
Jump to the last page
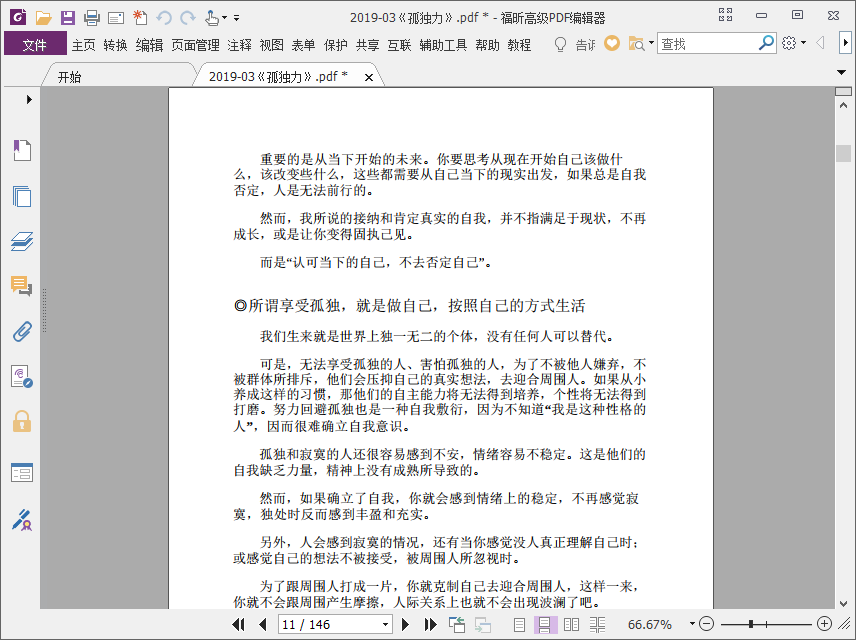tap(431, 624)
